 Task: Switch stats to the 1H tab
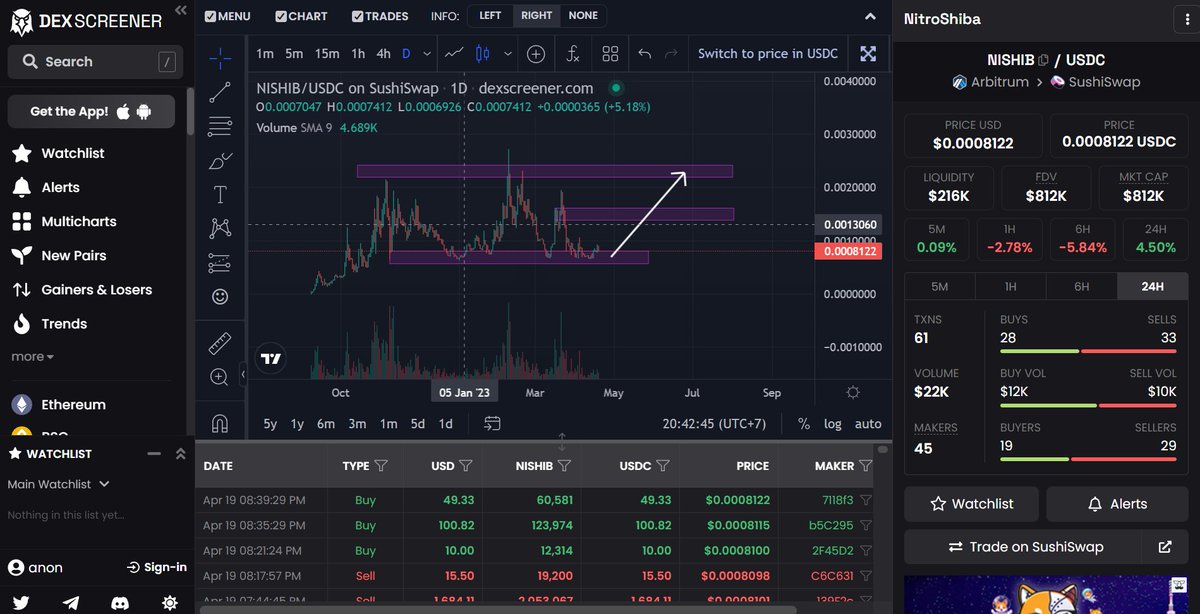click(1010, 286)
